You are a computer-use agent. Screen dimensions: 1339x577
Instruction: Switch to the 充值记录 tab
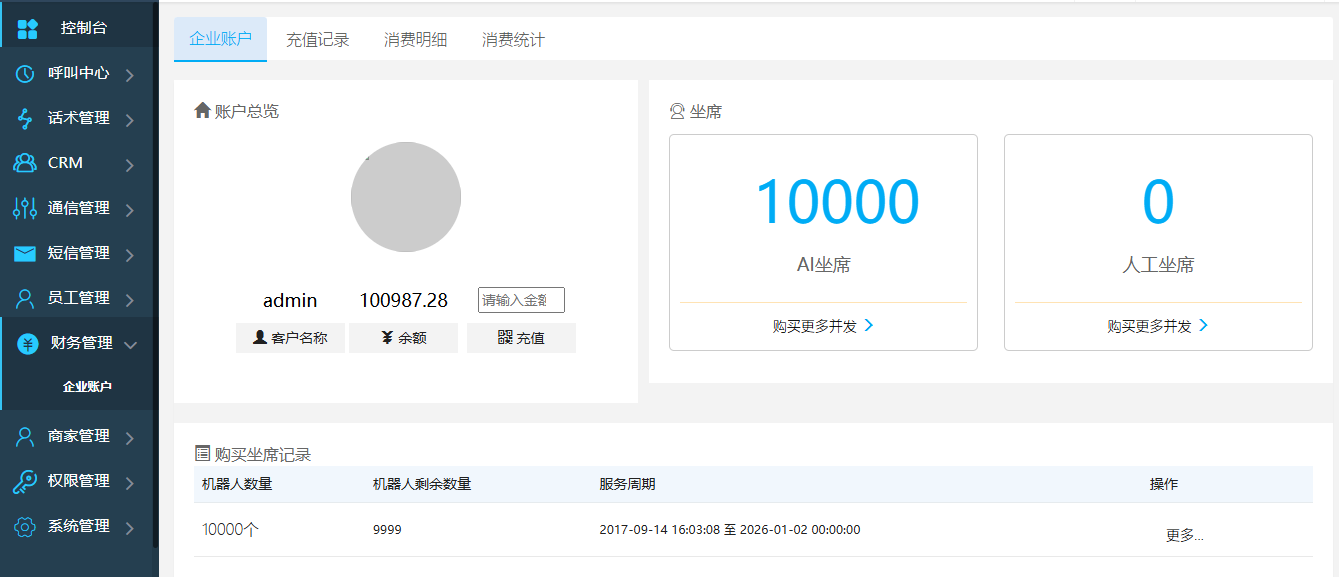point(317,38)
